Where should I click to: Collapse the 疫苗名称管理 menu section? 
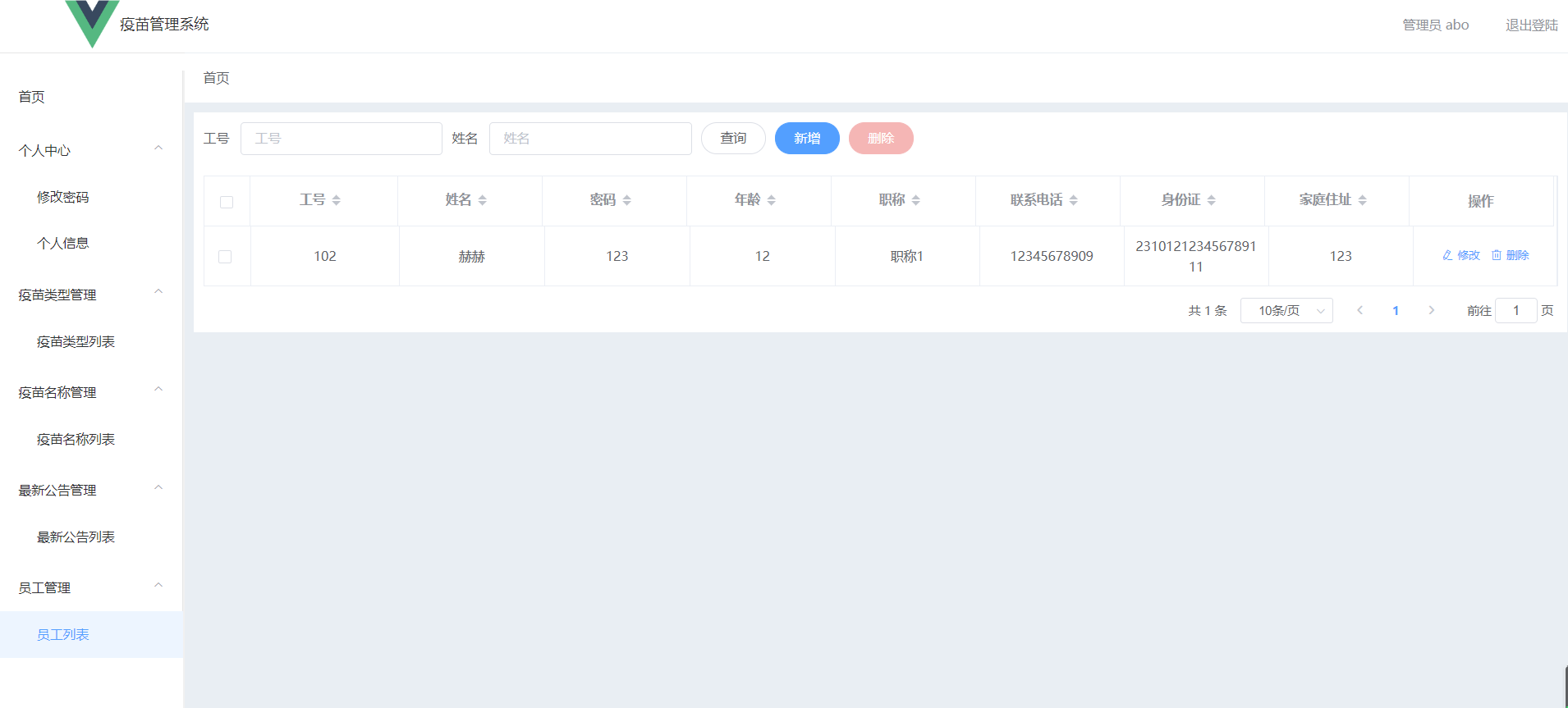[159, 390]
